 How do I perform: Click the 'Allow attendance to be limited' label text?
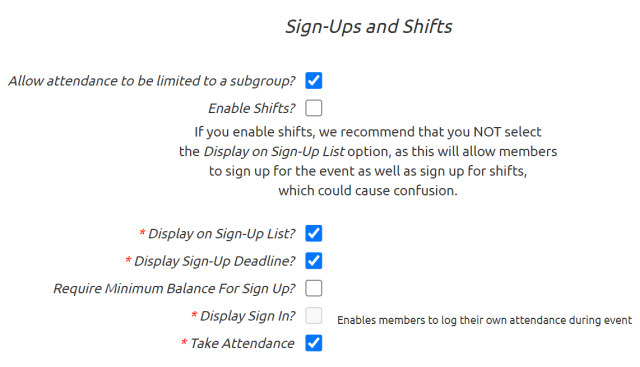pyautogui.click(x=151, y=81)
